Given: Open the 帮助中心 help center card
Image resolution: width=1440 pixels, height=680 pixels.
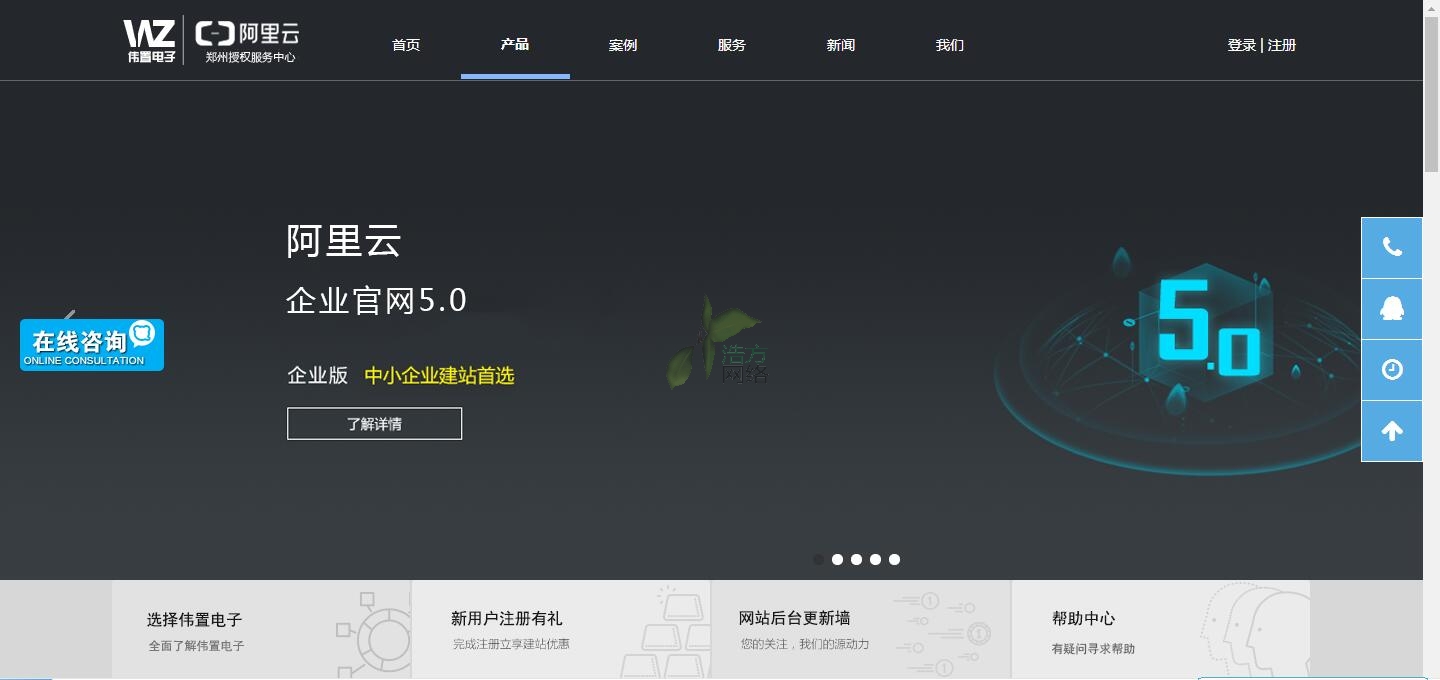Looking at the screenshot, I should [1160, 630].
